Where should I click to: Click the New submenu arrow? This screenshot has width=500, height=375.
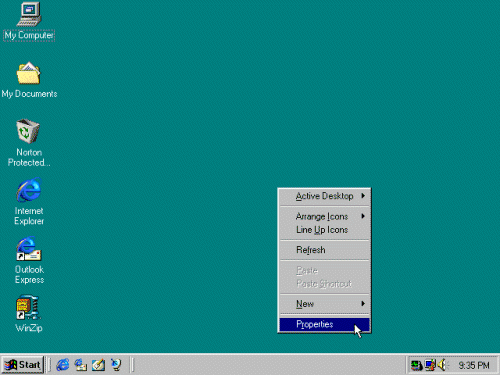tap(363, 303)
